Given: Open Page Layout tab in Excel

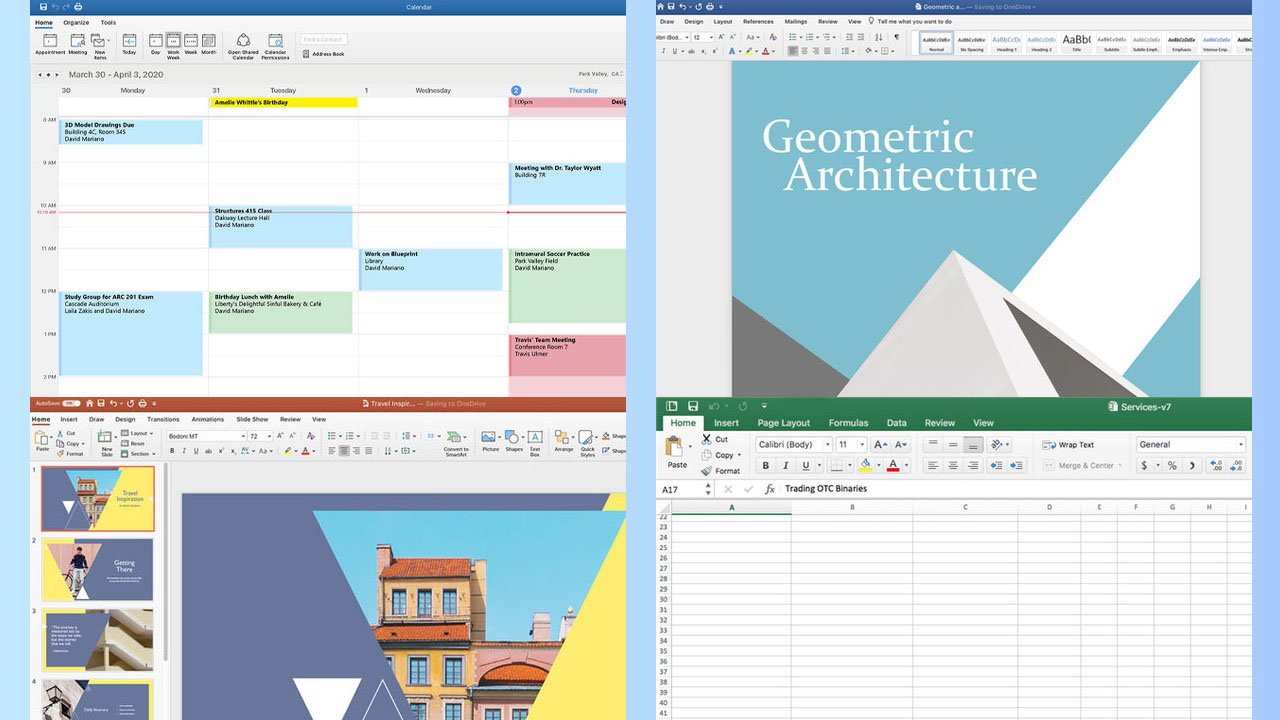Looking at the screenshot, I should coord(783,423).
